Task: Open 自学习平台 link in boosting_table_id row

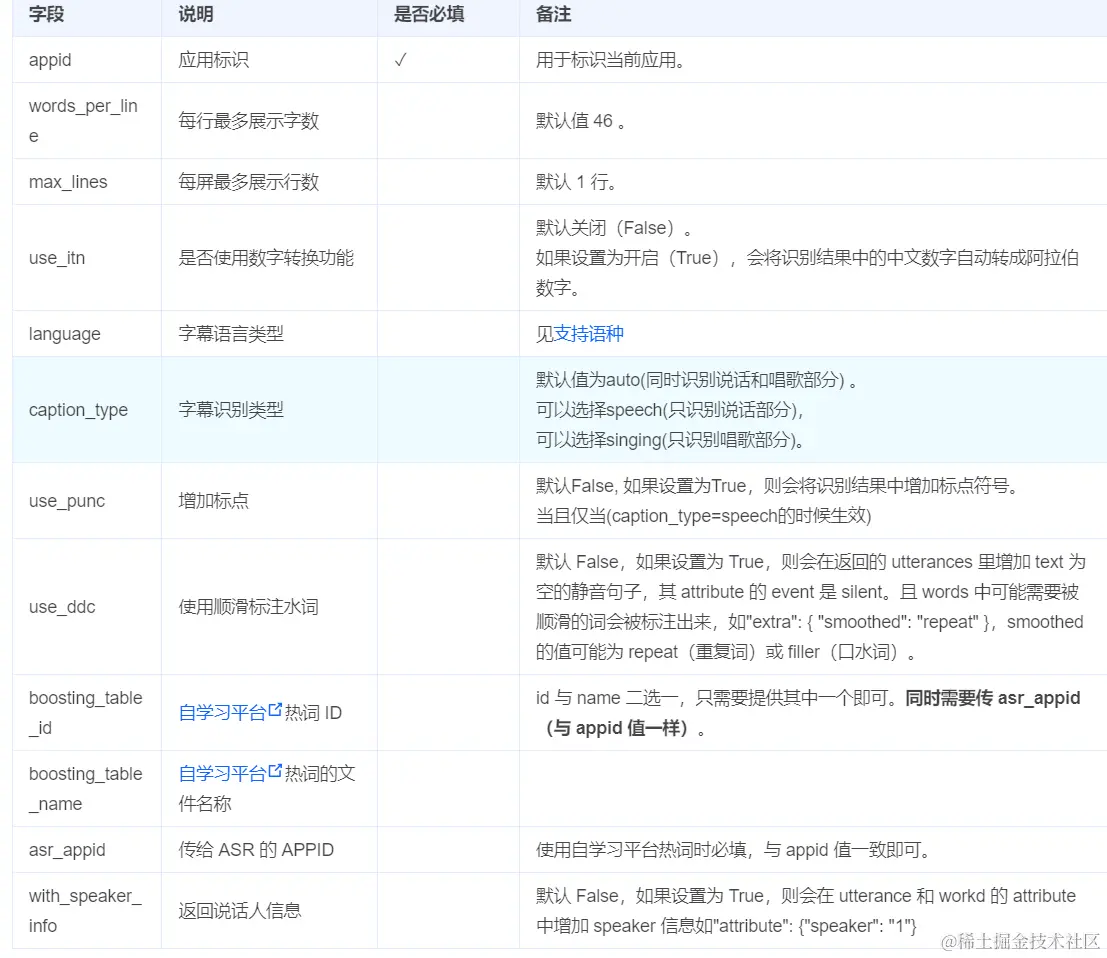Action: (222, 713)
